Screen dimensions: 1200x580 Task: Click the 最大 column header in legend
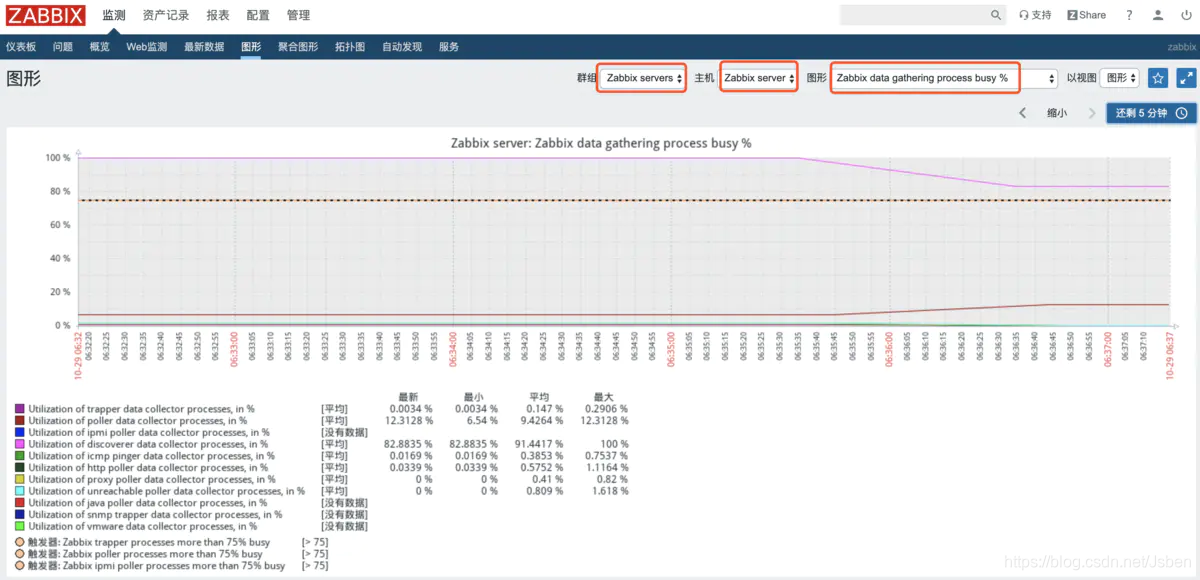[x=605, y=397]
